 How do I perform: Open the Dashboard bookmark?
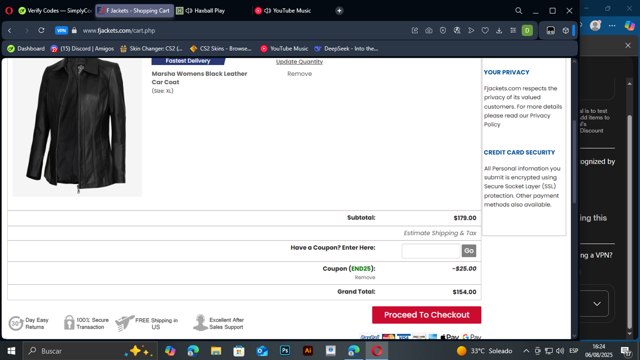pos(26,49)
